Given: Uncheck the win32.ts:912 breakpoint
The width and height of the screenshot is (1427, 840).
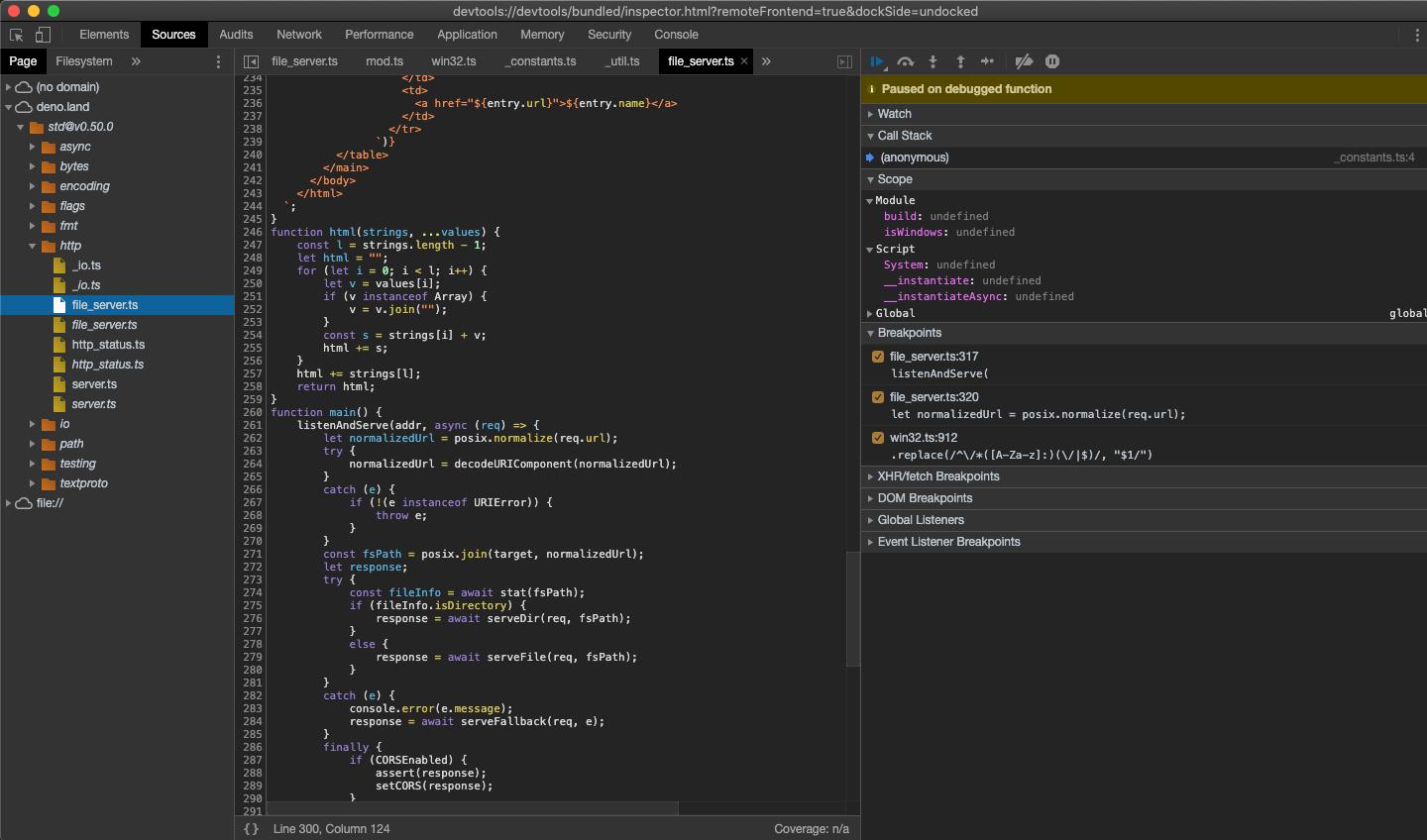Looking at the screenshot, I should pos(877,437).
